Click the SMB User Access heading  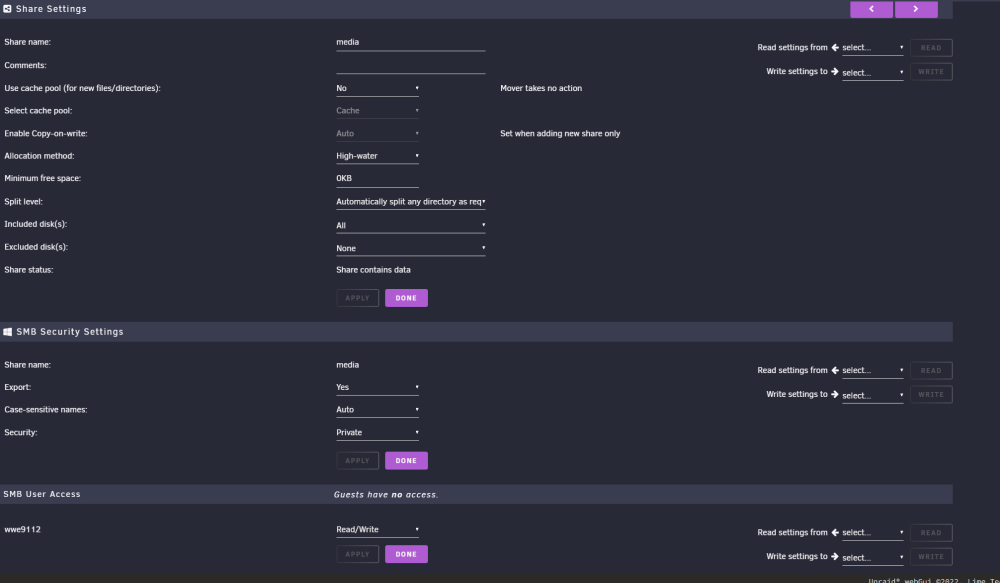pyautogui.click(x=42, y=494)
